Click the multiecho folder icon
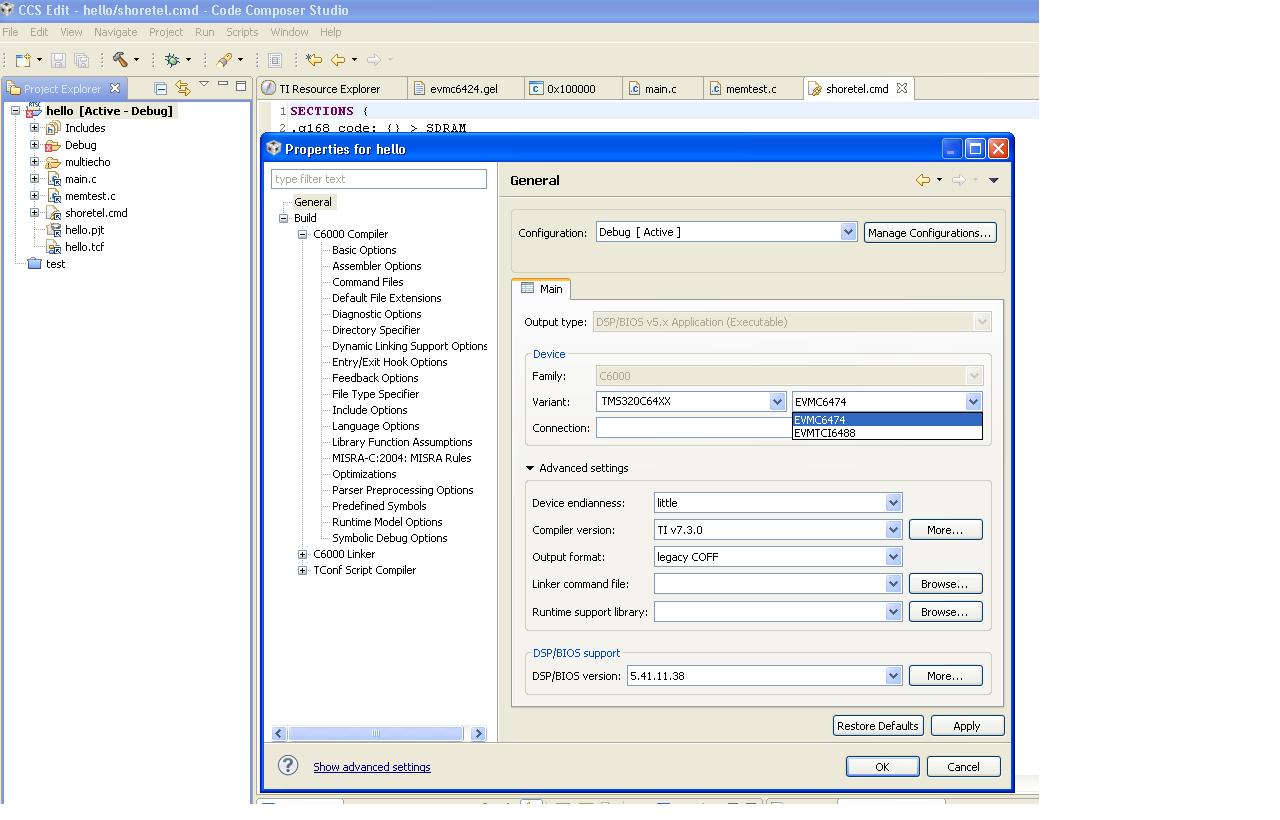This screenshot has width=1280, height=820. (53, 162)
